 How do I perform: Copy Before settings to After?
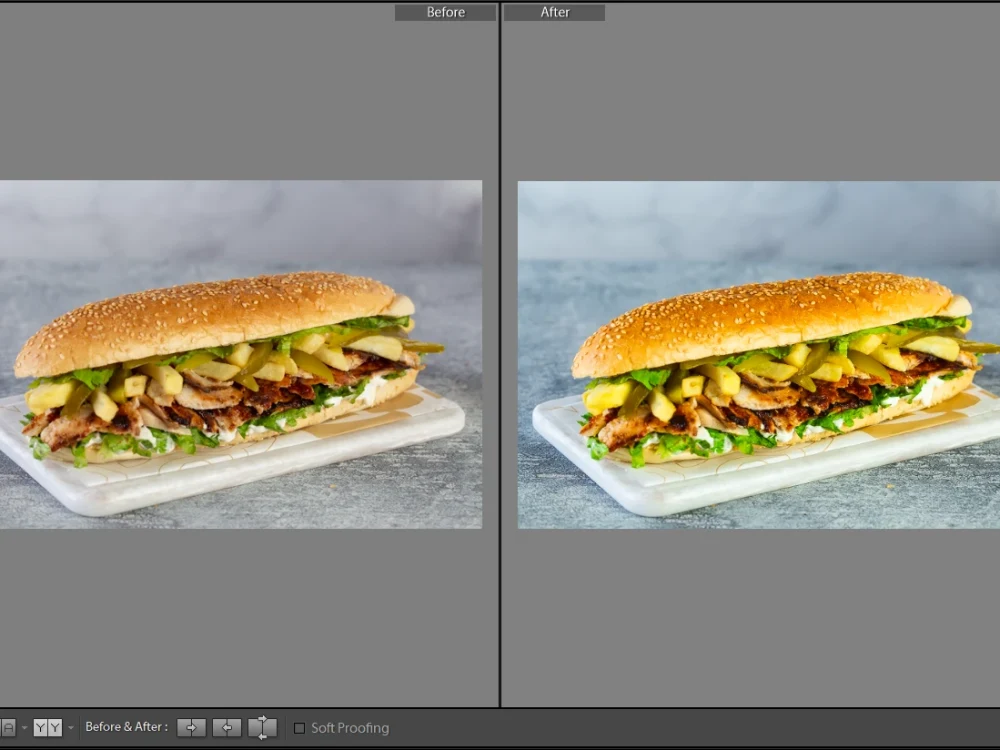click(191, 727)
